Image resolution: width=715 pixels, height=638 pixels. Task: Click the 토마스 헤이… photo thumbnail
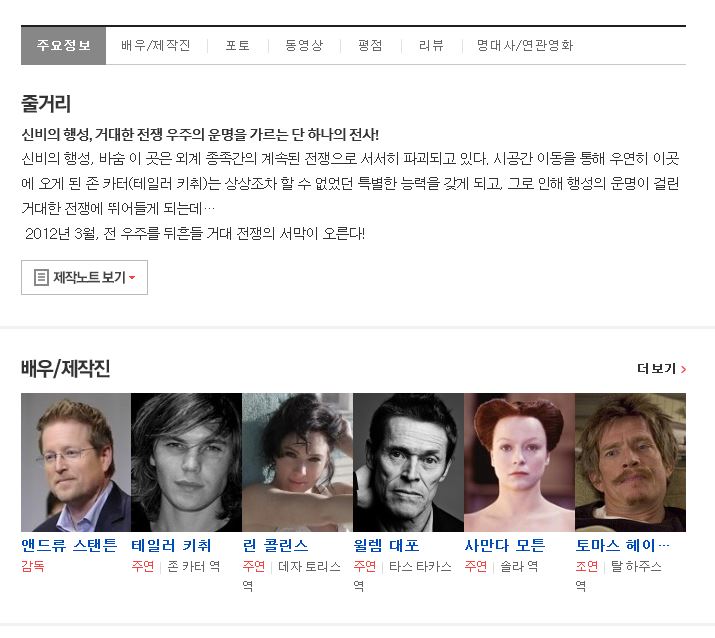630,462
